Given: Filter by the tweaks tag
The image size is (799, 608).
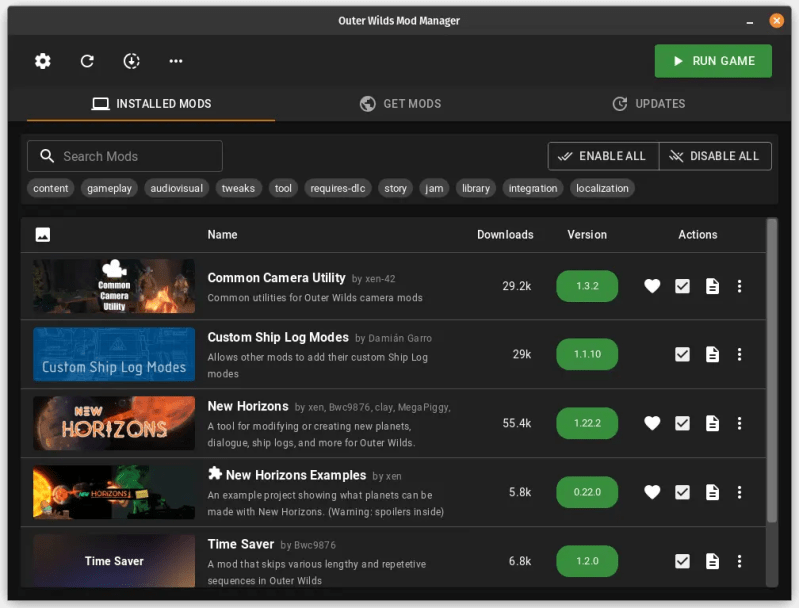Looking at the screenshot, I should pyautogui.click(x=238, y=188).
